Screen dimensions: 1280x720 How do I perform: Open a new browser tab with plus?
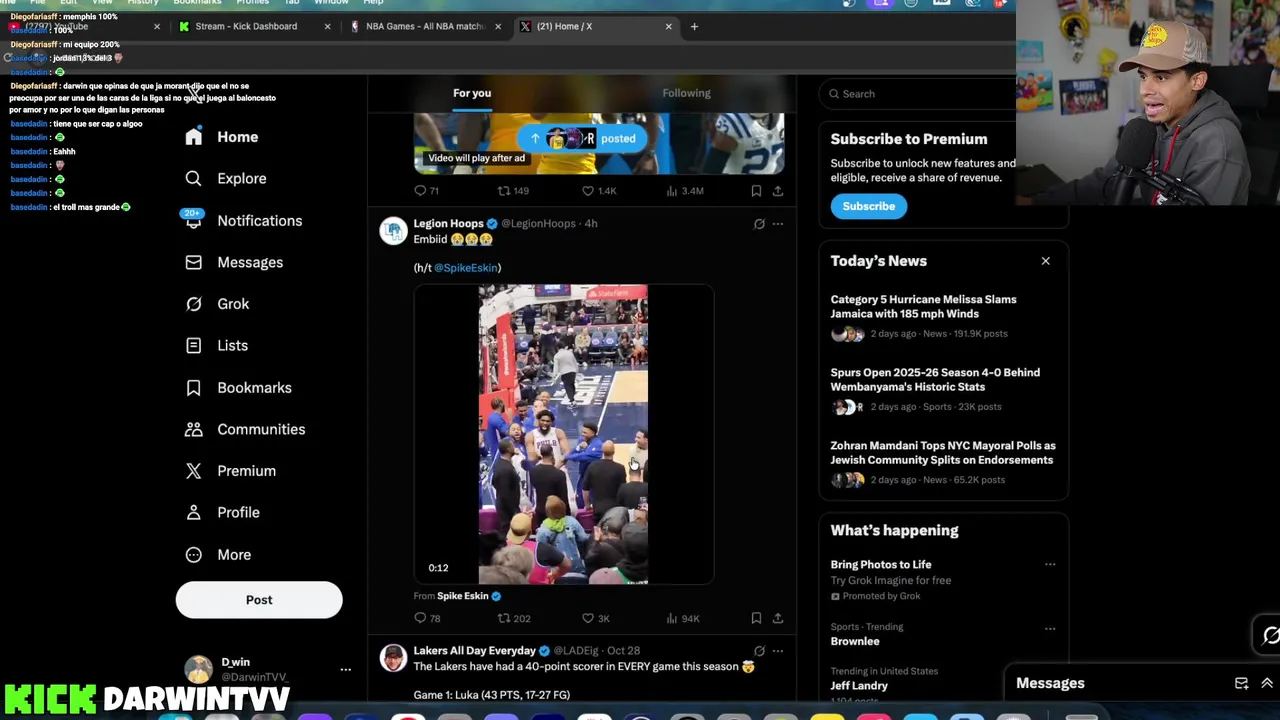694,27
